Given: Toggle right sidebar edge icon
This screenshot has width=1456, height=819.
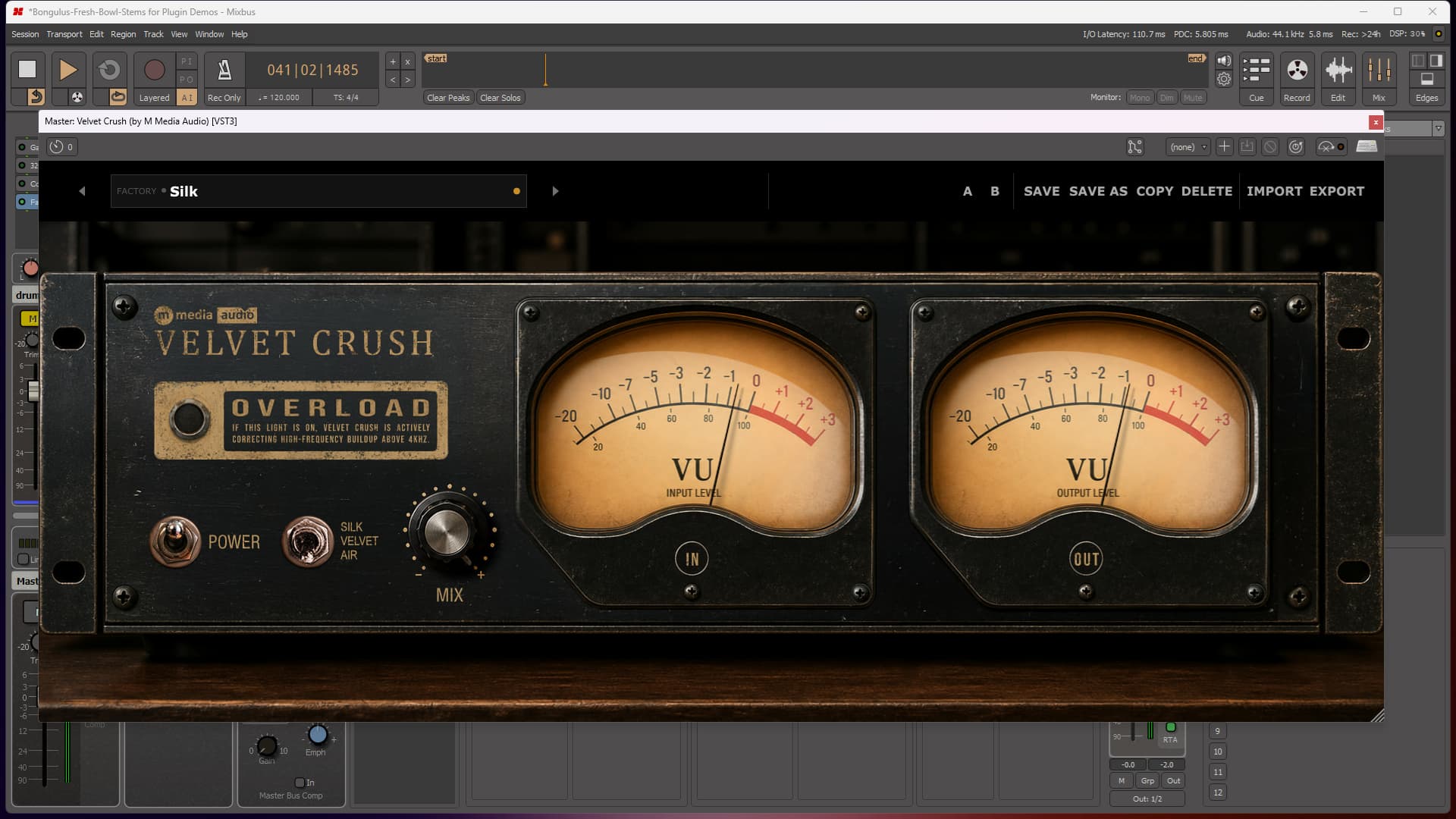Looking at the screenshot, I should pos(1436,61).
